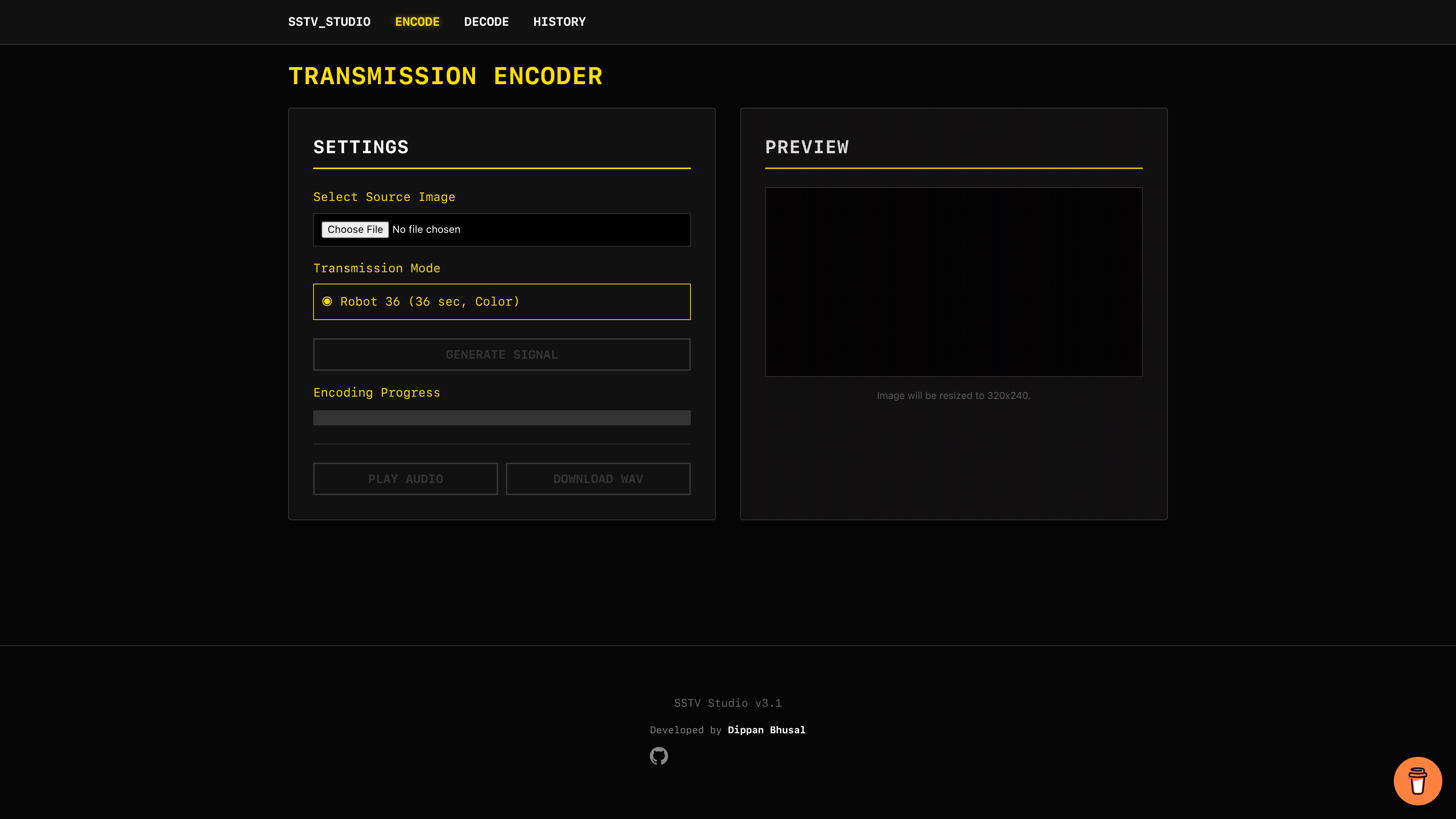Click the Settings panel heading

pos(361,147)
